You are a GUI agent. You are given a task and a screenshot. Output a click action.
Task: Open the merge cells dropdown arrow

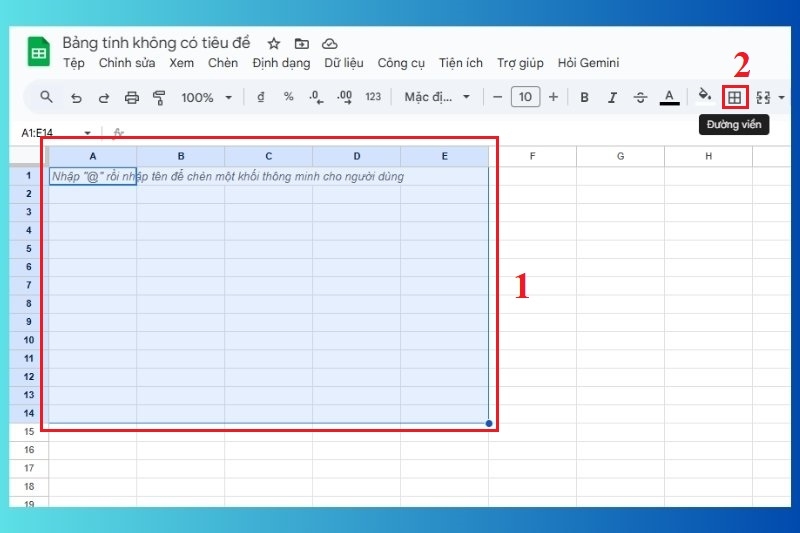[x=782, y=97]
